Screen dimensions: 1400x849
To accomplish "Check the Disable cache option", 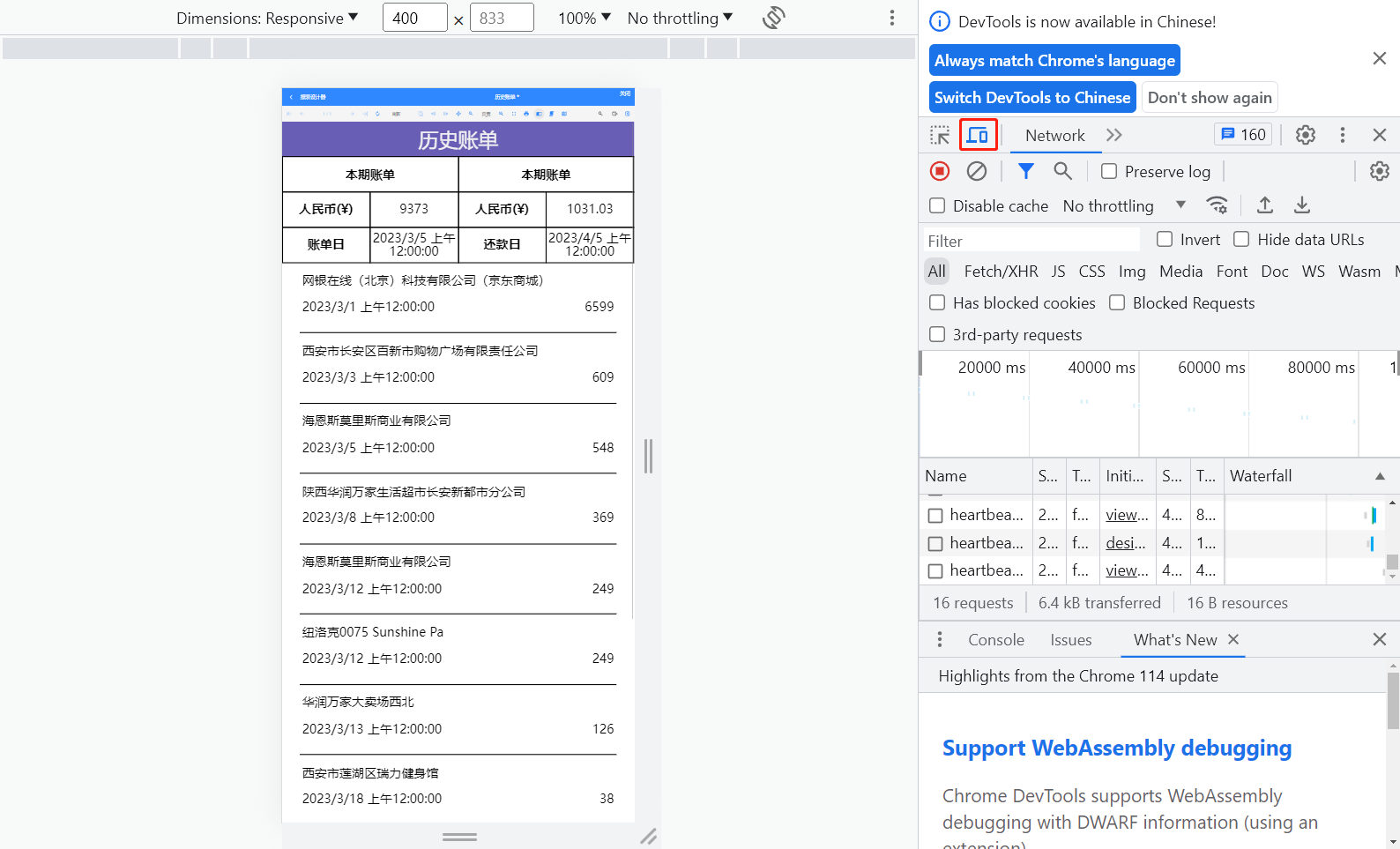I will point(938,205).
